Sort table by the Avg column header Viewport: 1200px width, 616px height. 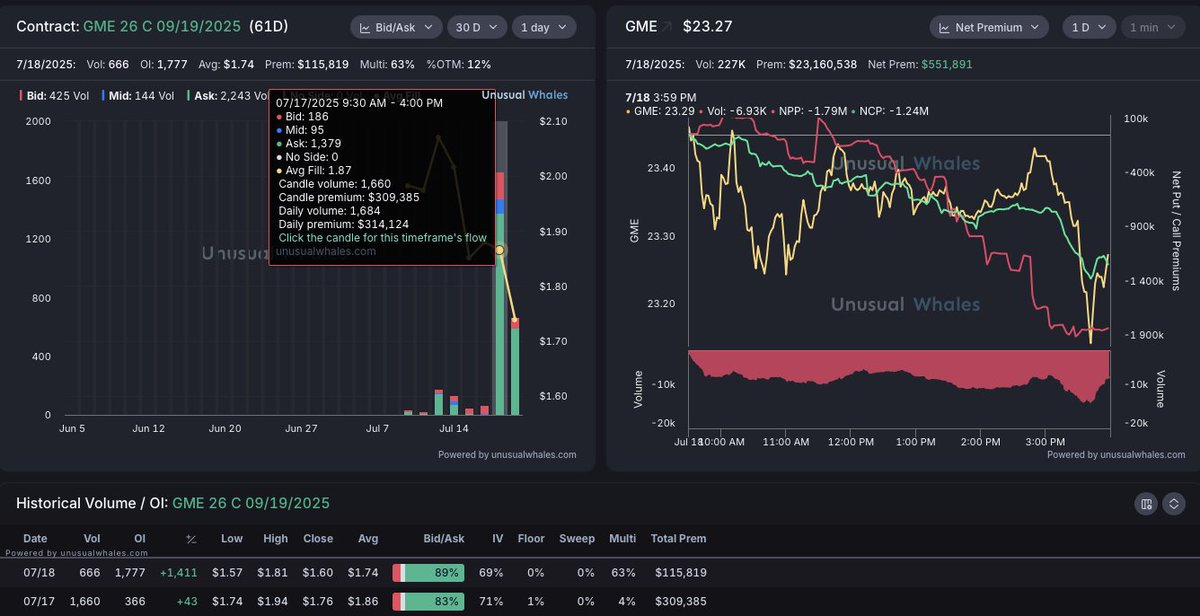pos(368,538)
